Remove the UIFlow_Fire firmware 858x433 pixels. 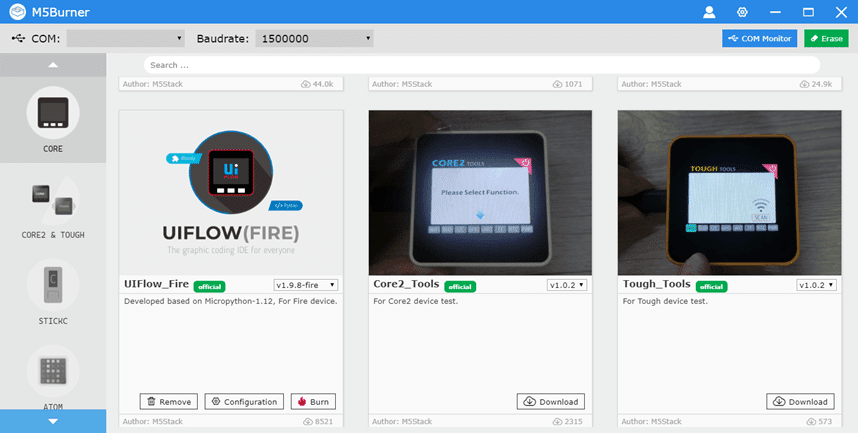click(169, 401)
